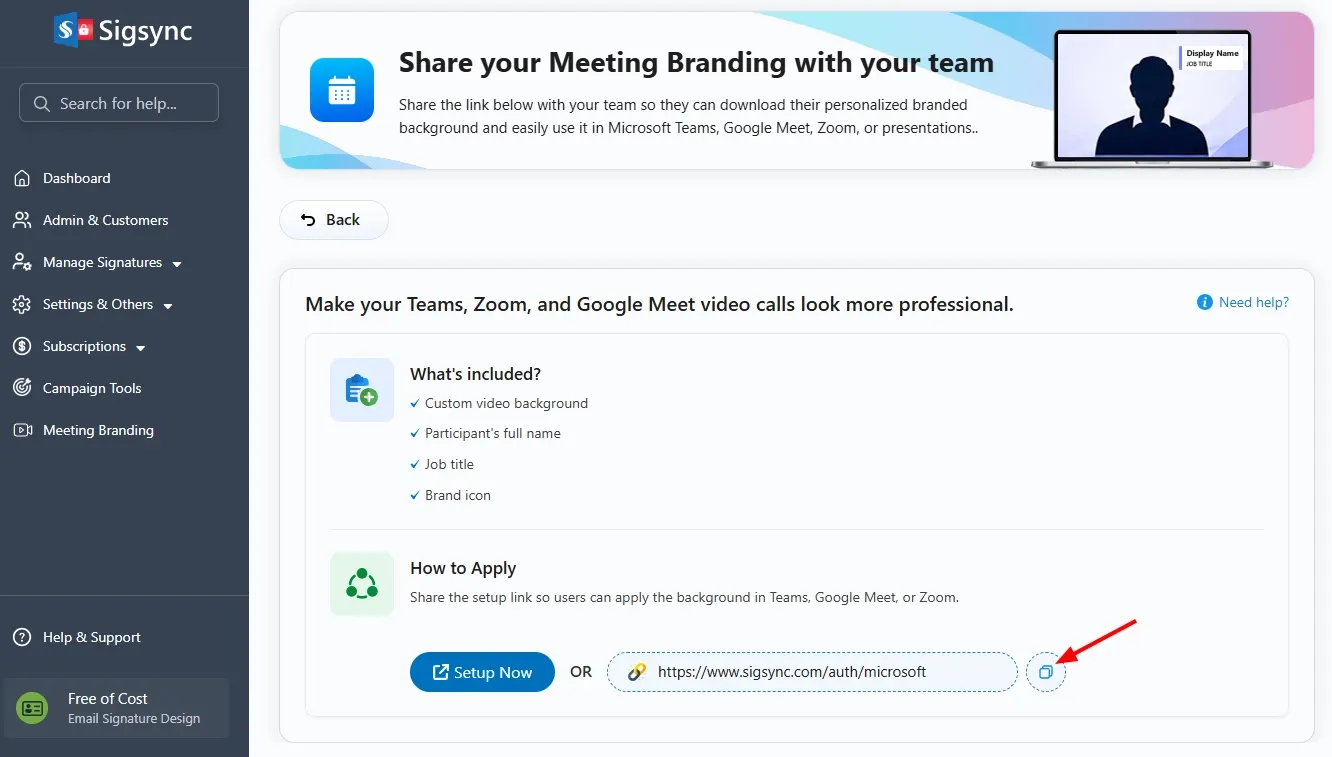Select the sigsync.com setup link field
The width and height of the screenshot is (1332, 757).
coord(812,672)
